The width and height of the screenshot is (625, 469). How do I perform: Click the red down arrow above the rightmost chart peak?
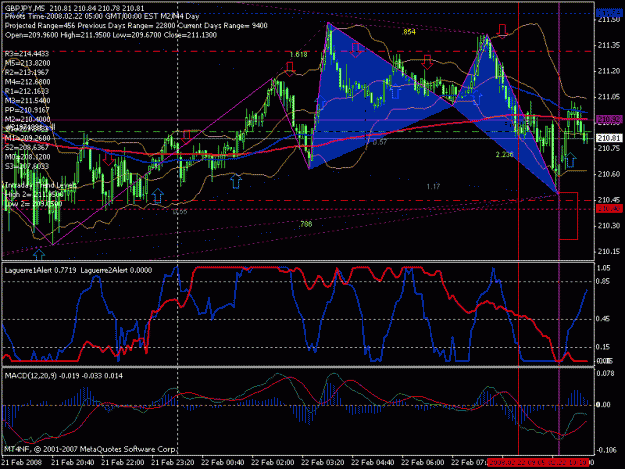(x=503, y=31)
